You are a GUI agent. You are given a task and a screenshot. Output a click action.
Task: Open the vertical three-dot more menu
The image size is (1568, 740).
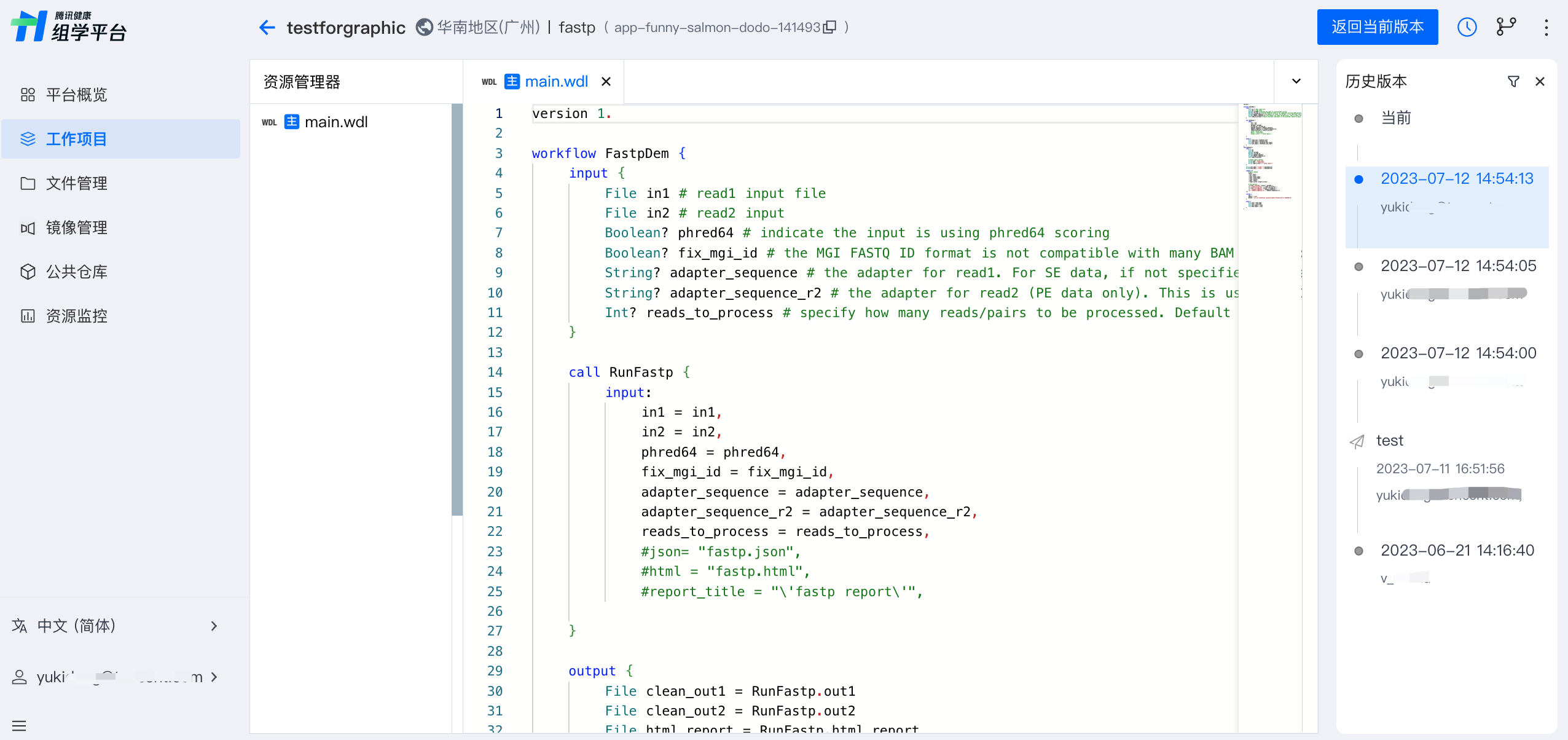pos(1546,27)
